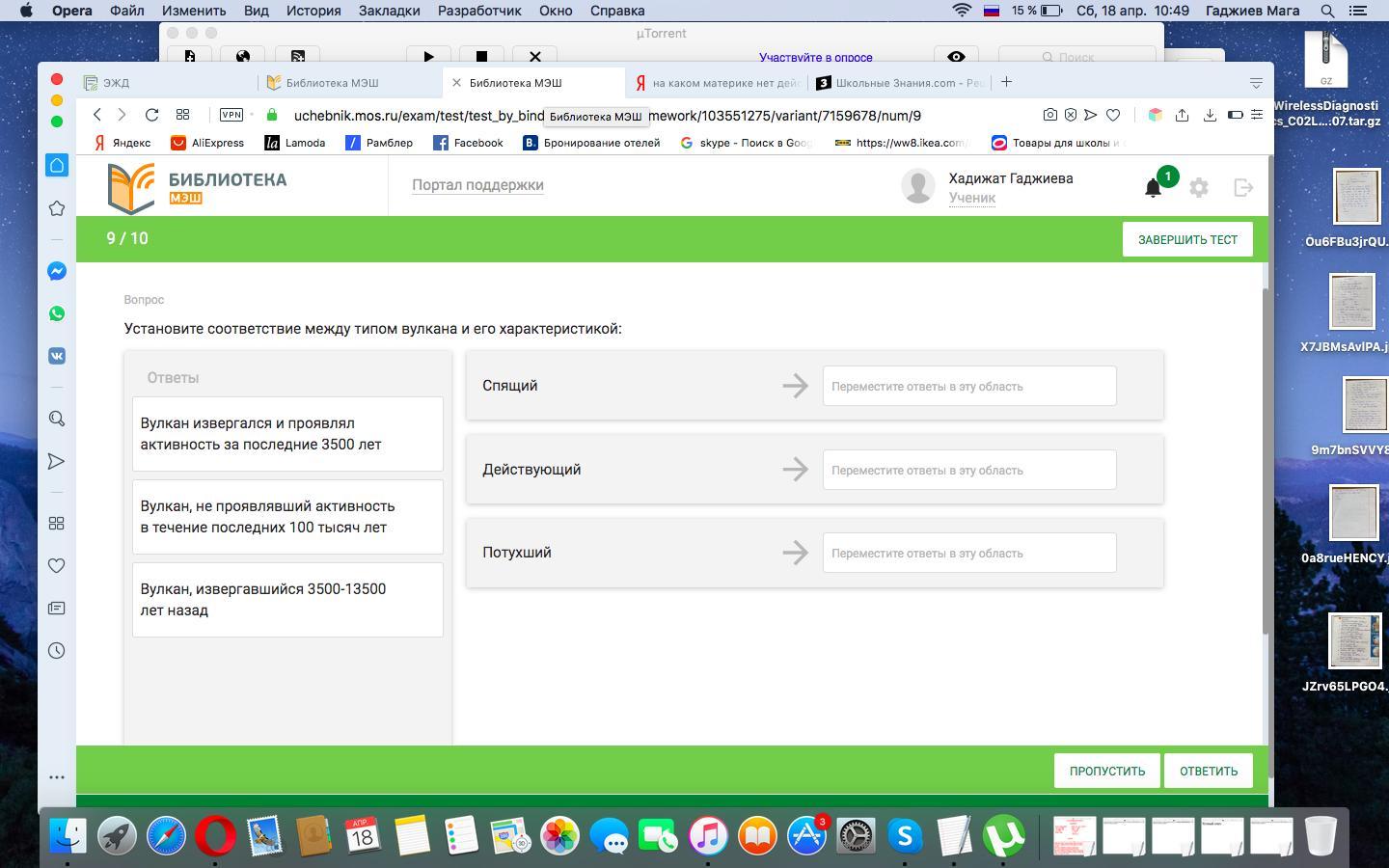Screen dimensions: 1389x868
Task: Expand the sidebar three-dots setup menu
Action: (57, 776)
